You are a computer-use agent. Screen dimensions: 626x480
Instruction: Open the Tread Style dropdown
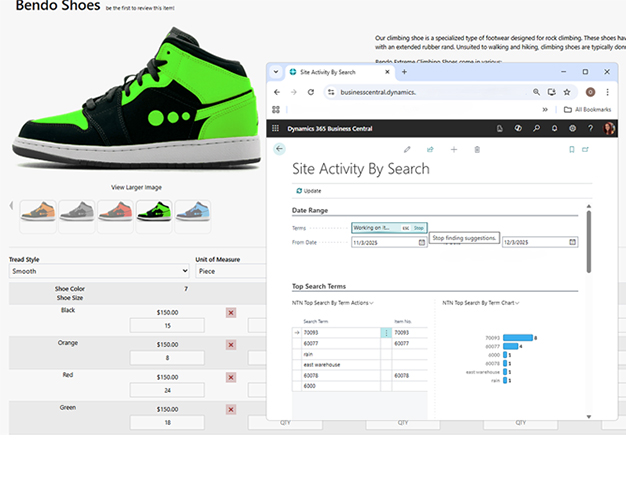click(x=98, y=271)
